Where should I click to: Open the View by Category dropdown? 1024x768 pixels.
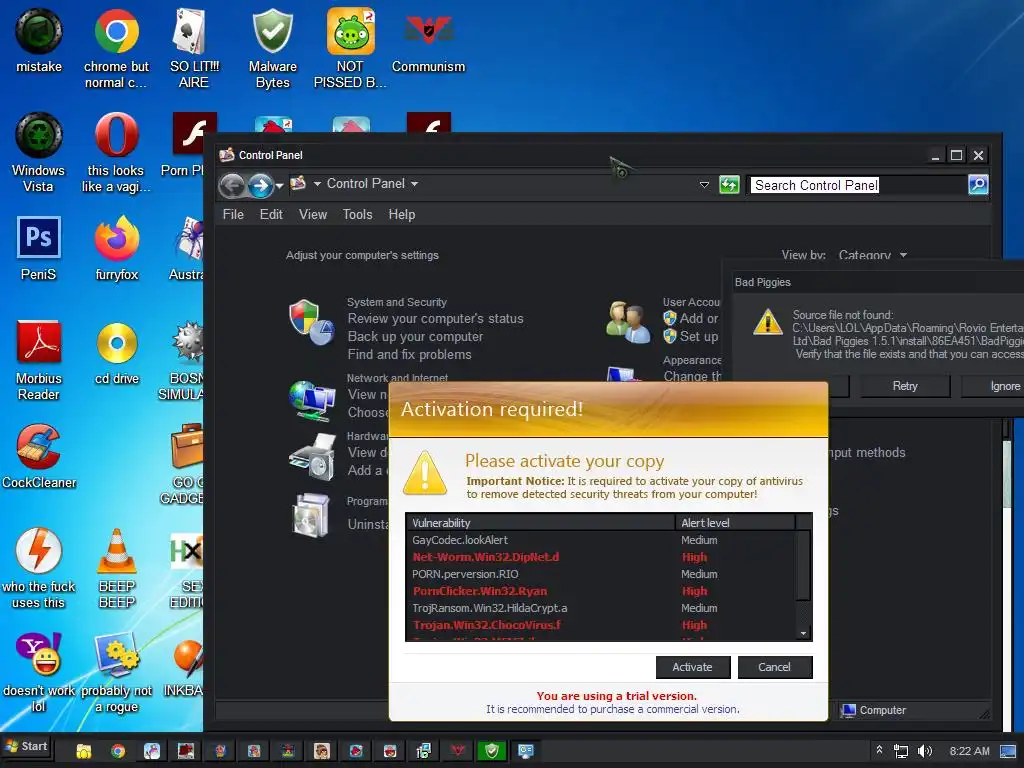coord(872,255)
